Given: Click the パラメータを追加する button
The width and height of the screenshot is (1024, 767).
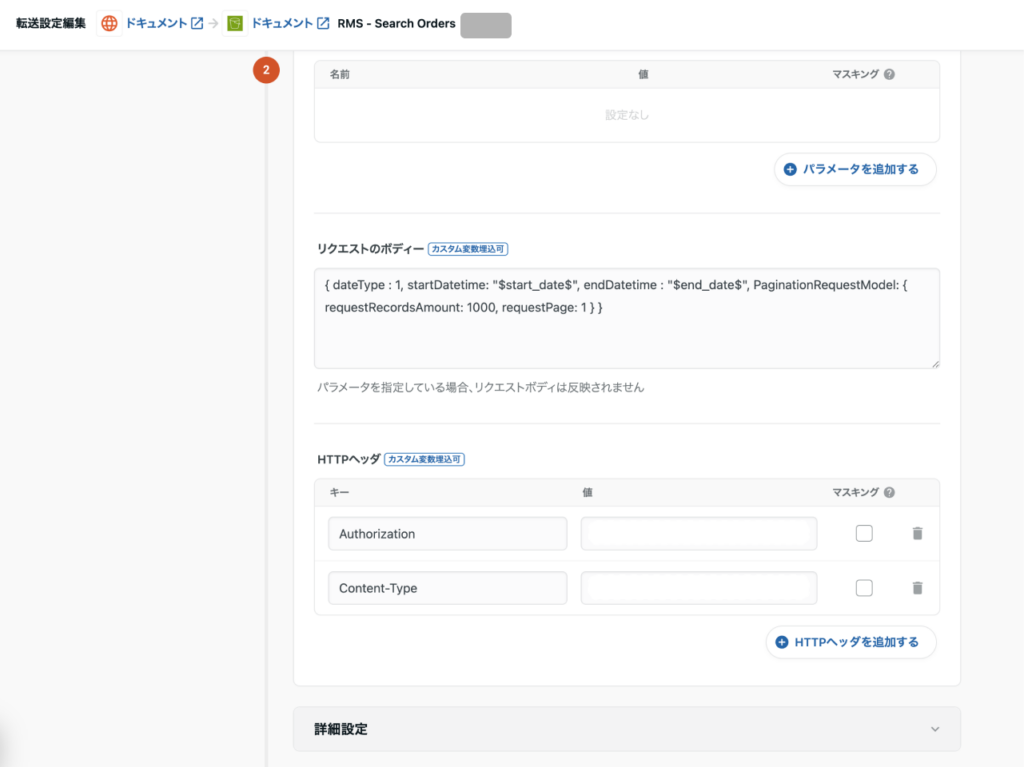Looking at the screenshot, I should coord(855,170).
